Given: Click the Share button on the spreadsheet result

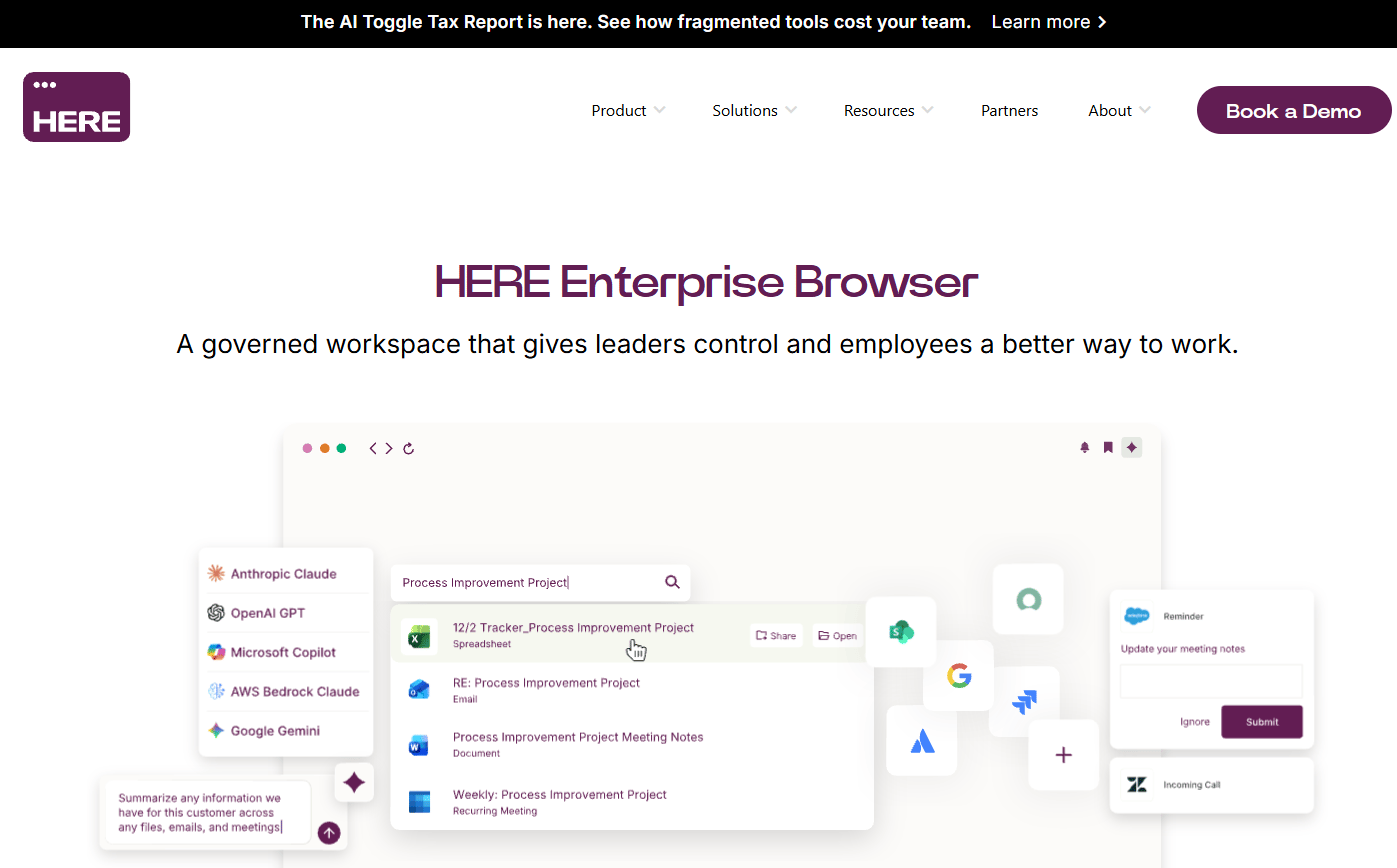Looking at the screenshot, I should pyautogui.click(x=776, y=635).
